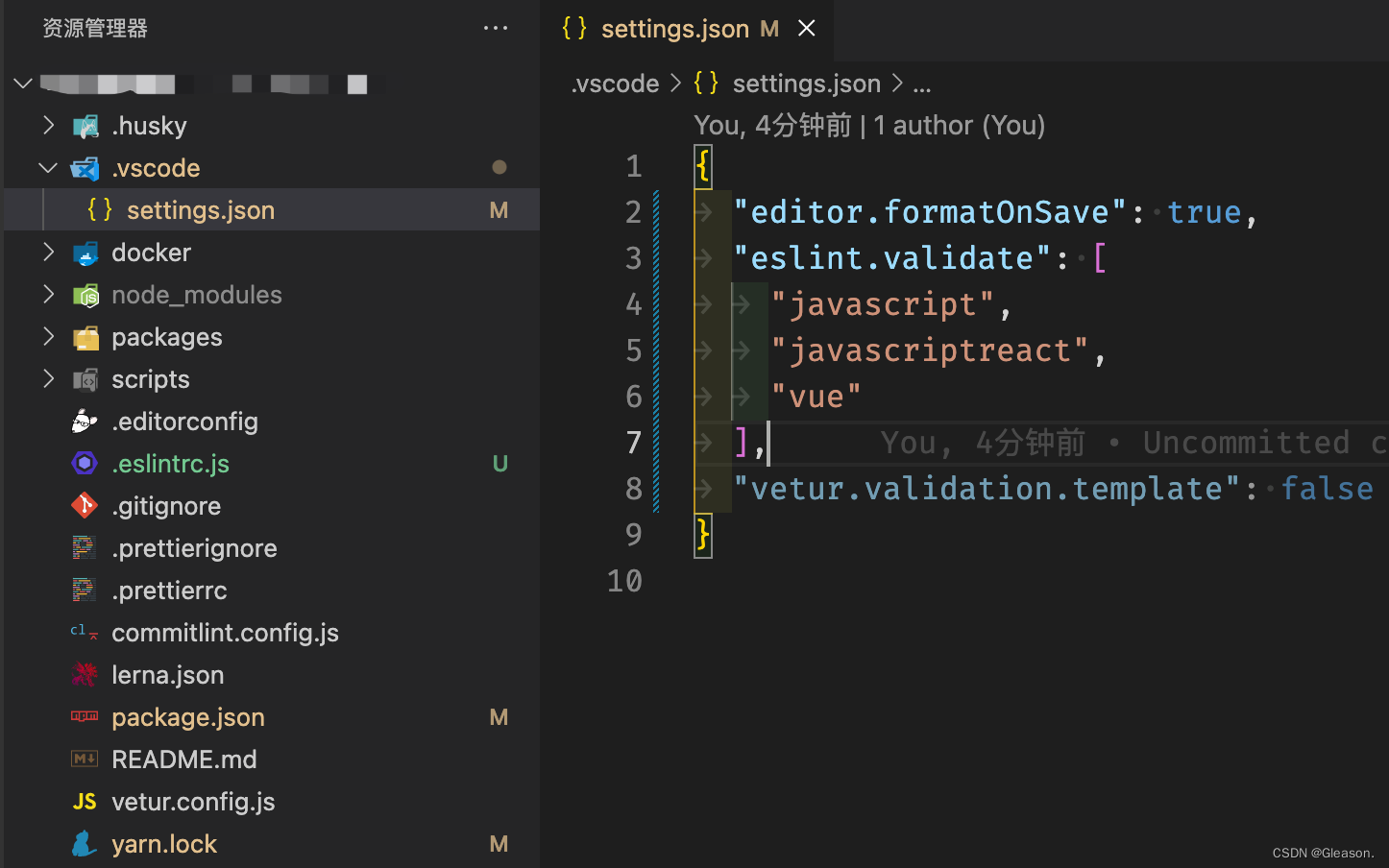Click the JS icon beside vetur.config.js
This screenshot has width=1389, height=868.
85,802
